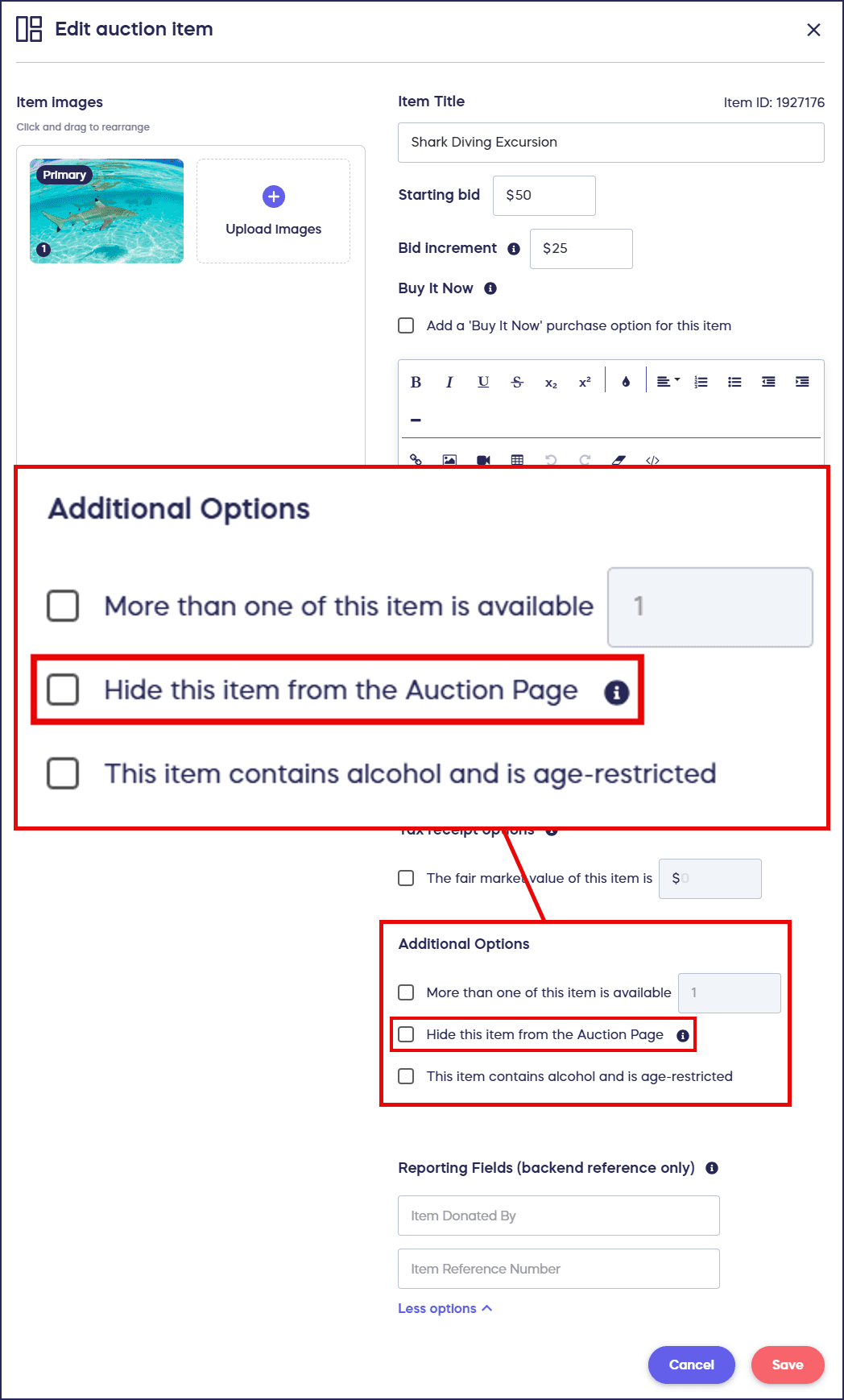Open the text alignment dropdown
Image resolution: width=844 pixels, height=1400 pixels.
point(668,382)
